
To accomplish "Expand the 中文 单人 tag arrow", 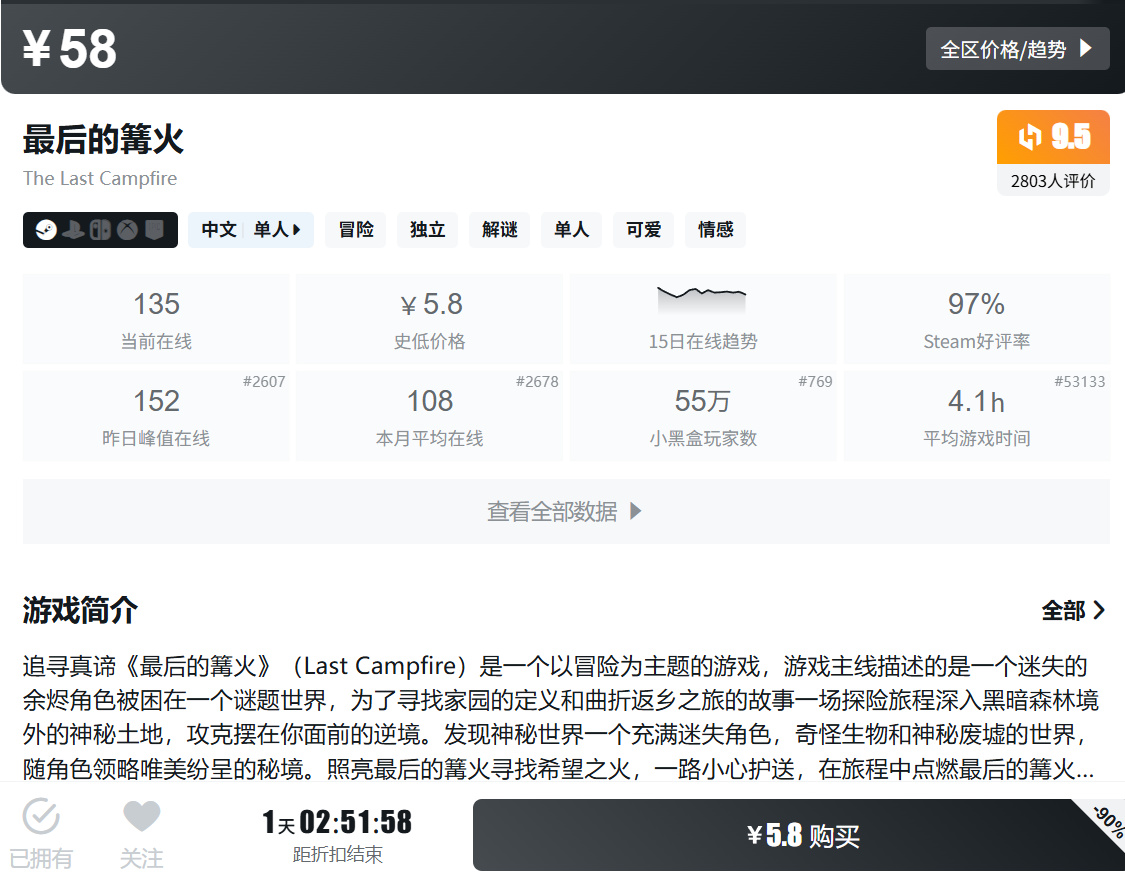I will click(x=297, y=230).
